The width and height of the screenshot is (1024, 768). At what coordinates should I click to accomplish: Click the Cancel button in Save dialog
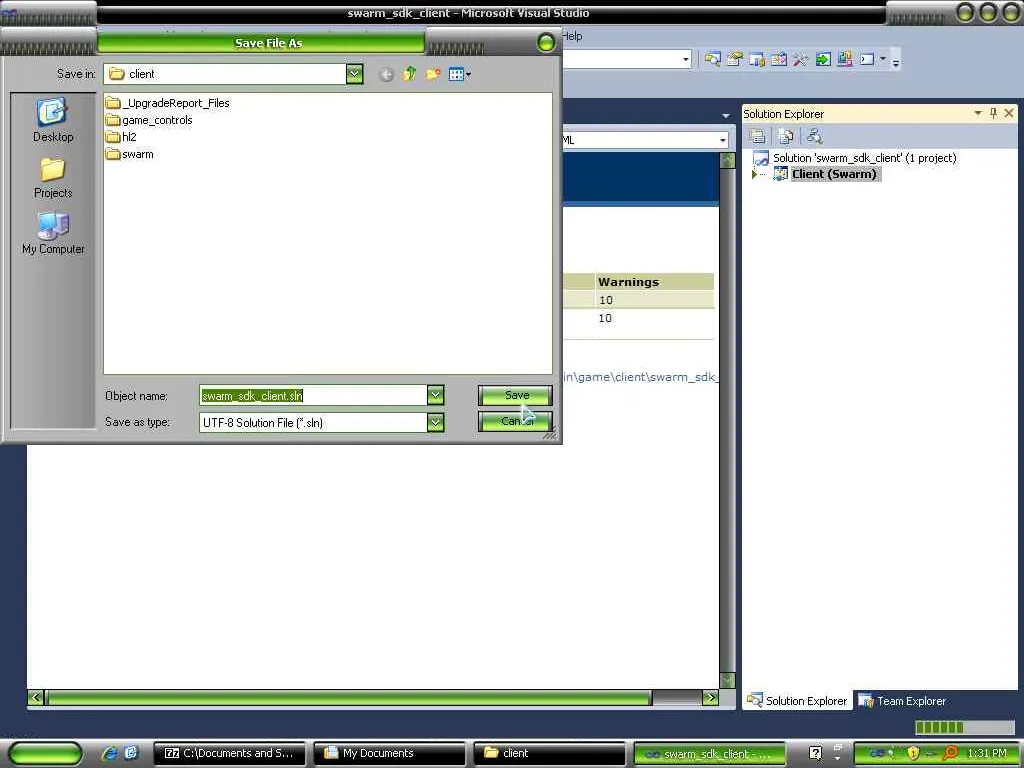click(516, 421)
